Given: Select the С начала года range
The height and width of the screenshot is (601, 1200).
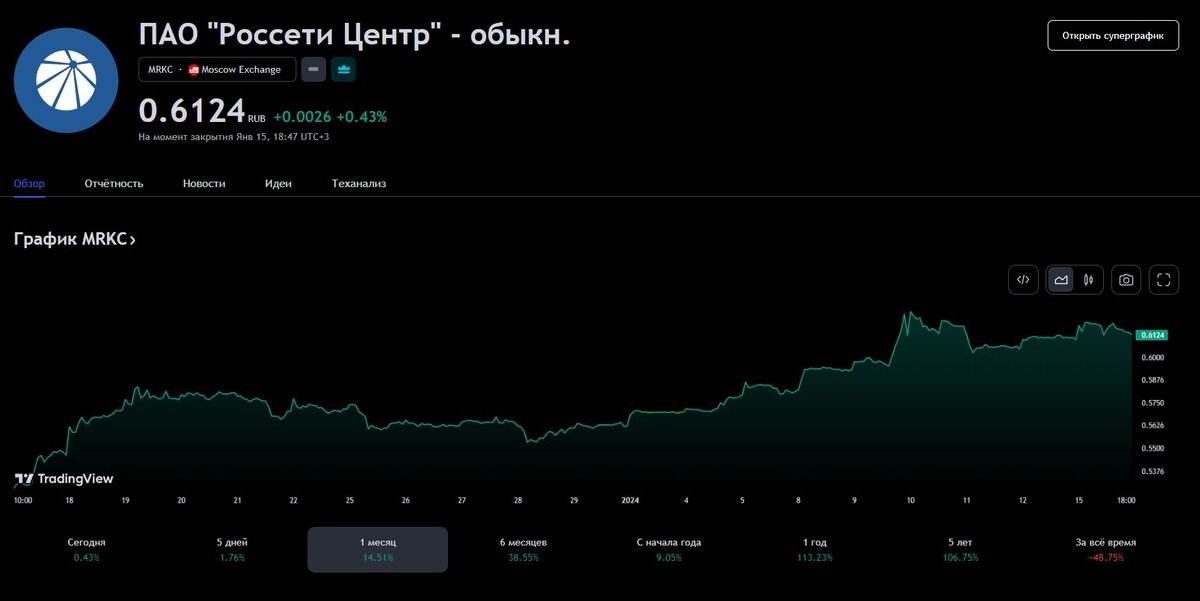Looking at the screenshot, I should pyautogui.click(x=669, y=549).
